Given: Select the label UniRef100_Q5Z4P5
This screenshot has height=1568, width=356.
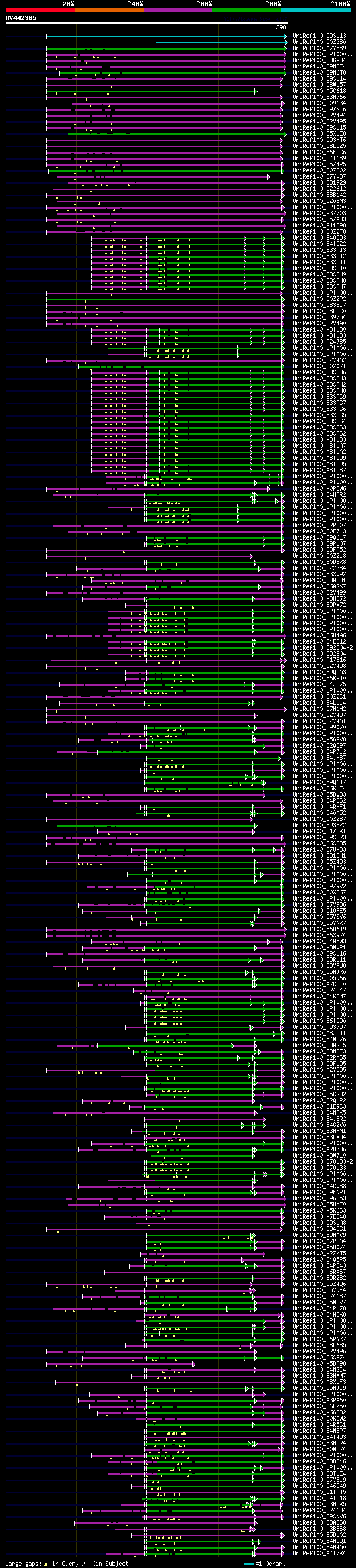Looking at the screenshot, I should (319, 164).
